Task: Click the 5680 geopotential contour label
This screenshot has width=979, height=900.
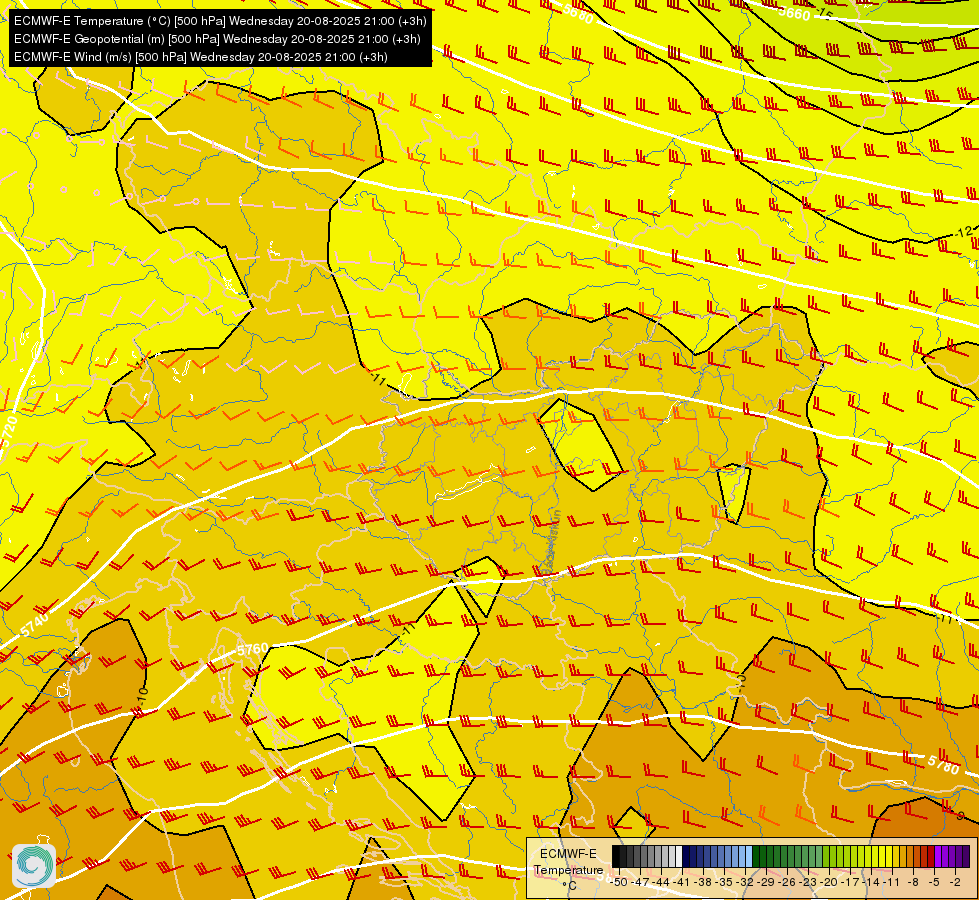Action: pyautogui.click(x=578, y=13)
